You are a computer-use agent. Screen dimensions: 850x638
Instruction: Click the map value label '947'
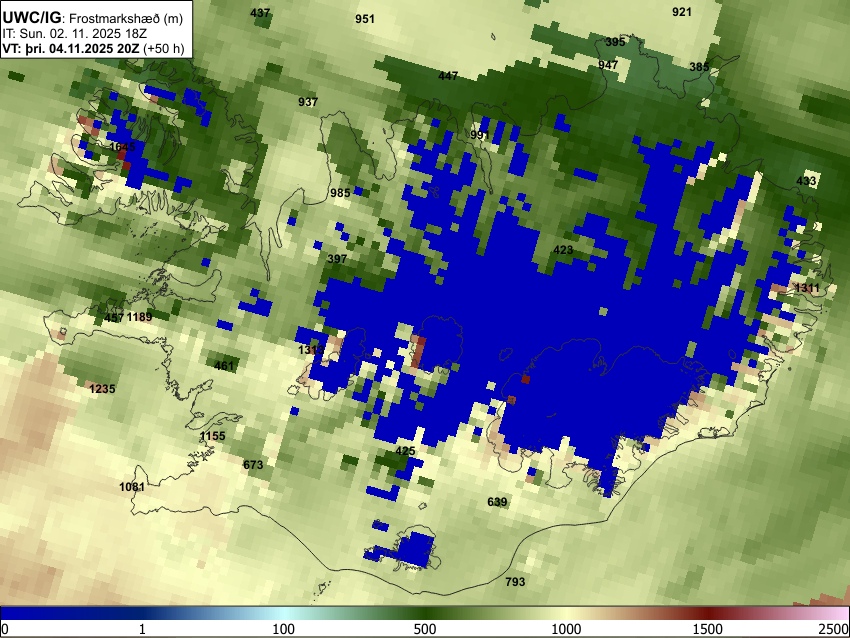[608, 65]
